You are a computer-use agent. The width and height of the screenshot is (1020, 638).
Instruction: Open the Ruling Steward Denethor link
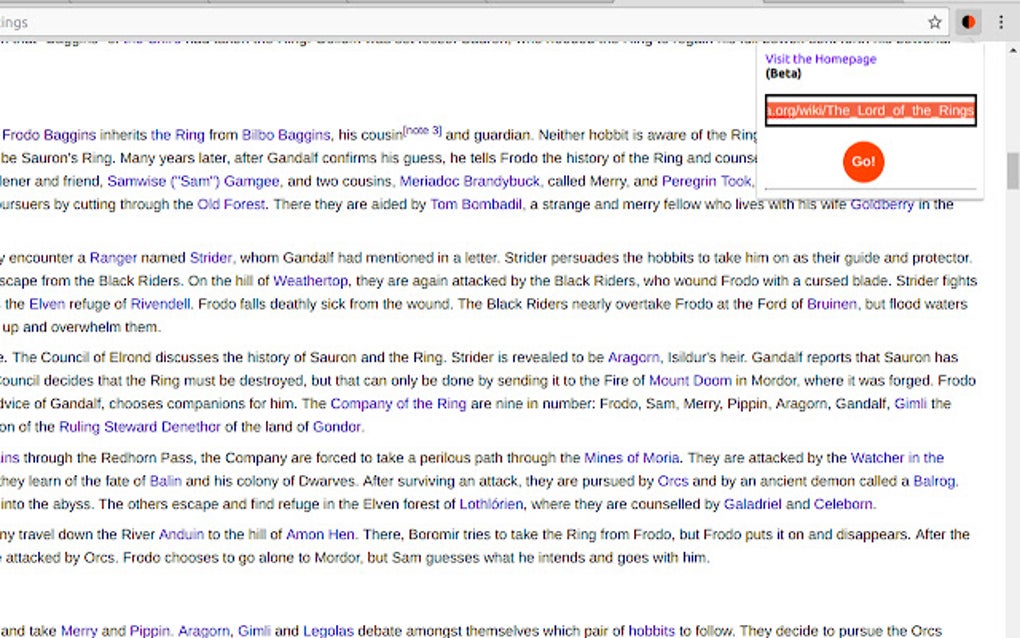click(140, 427)
